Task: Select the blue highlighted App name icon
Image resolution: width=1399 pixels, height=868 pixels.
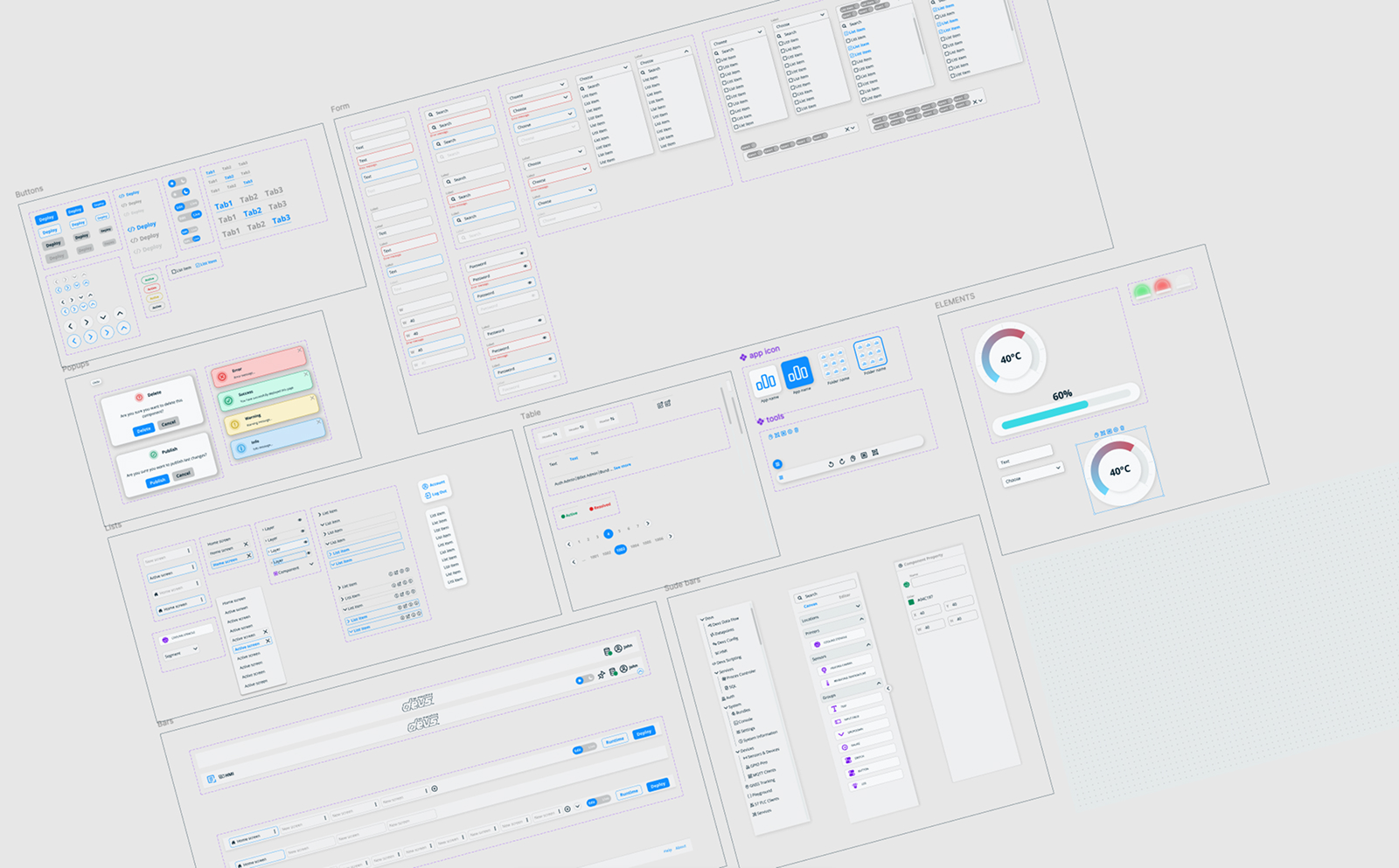Action: click(797, 373)
